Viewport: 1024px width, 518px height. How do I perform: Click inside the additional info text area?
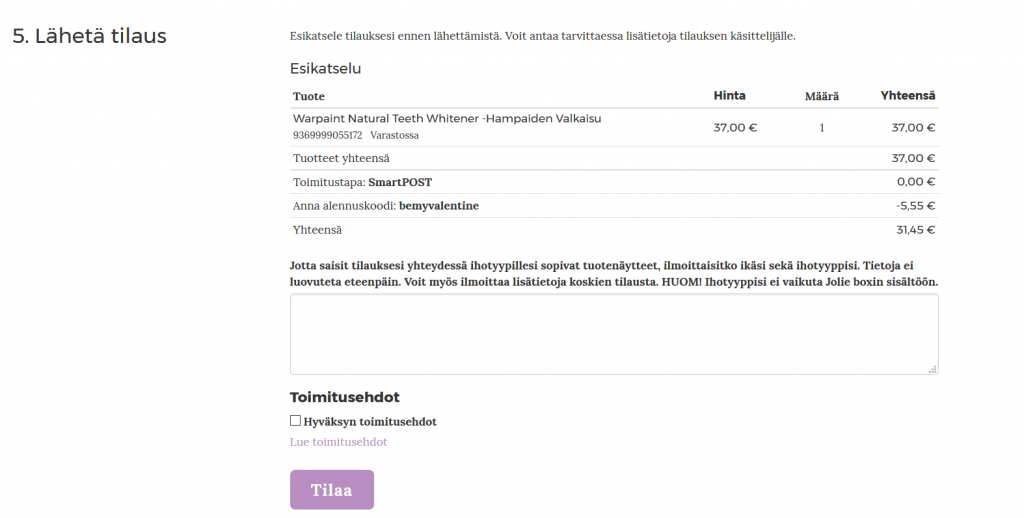[613, 334]
